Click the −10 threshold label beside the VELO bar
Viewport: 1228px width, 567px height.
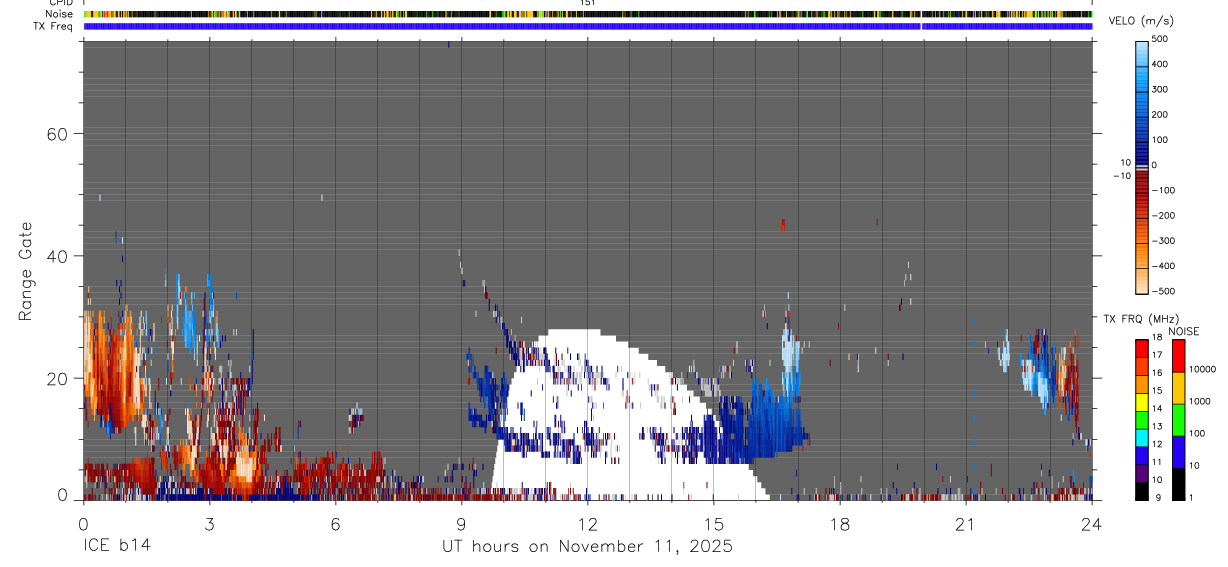tap(1121, 176)
